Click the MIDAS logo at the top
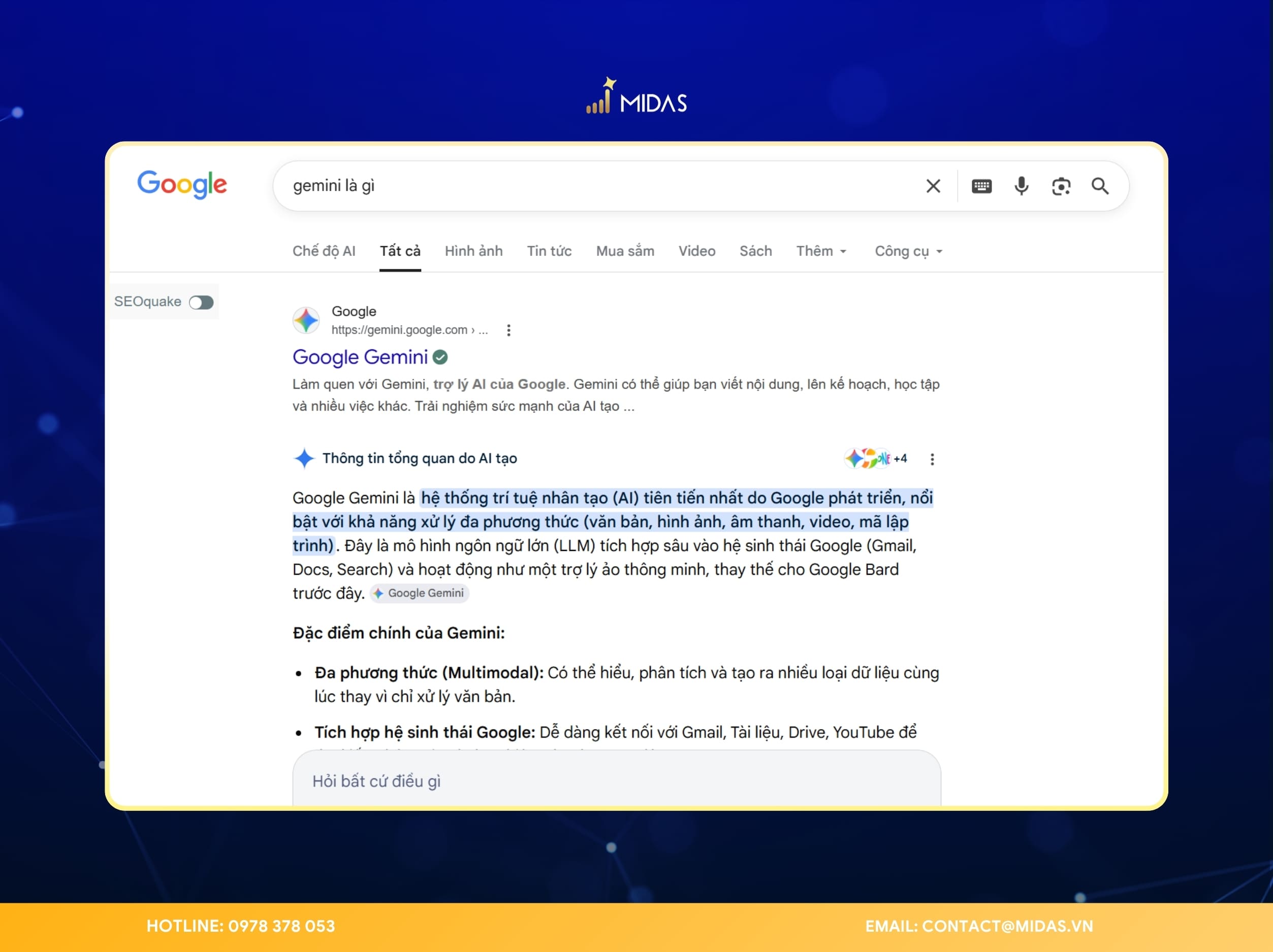The image size is (1273, 952). click(x=636, y=96)
